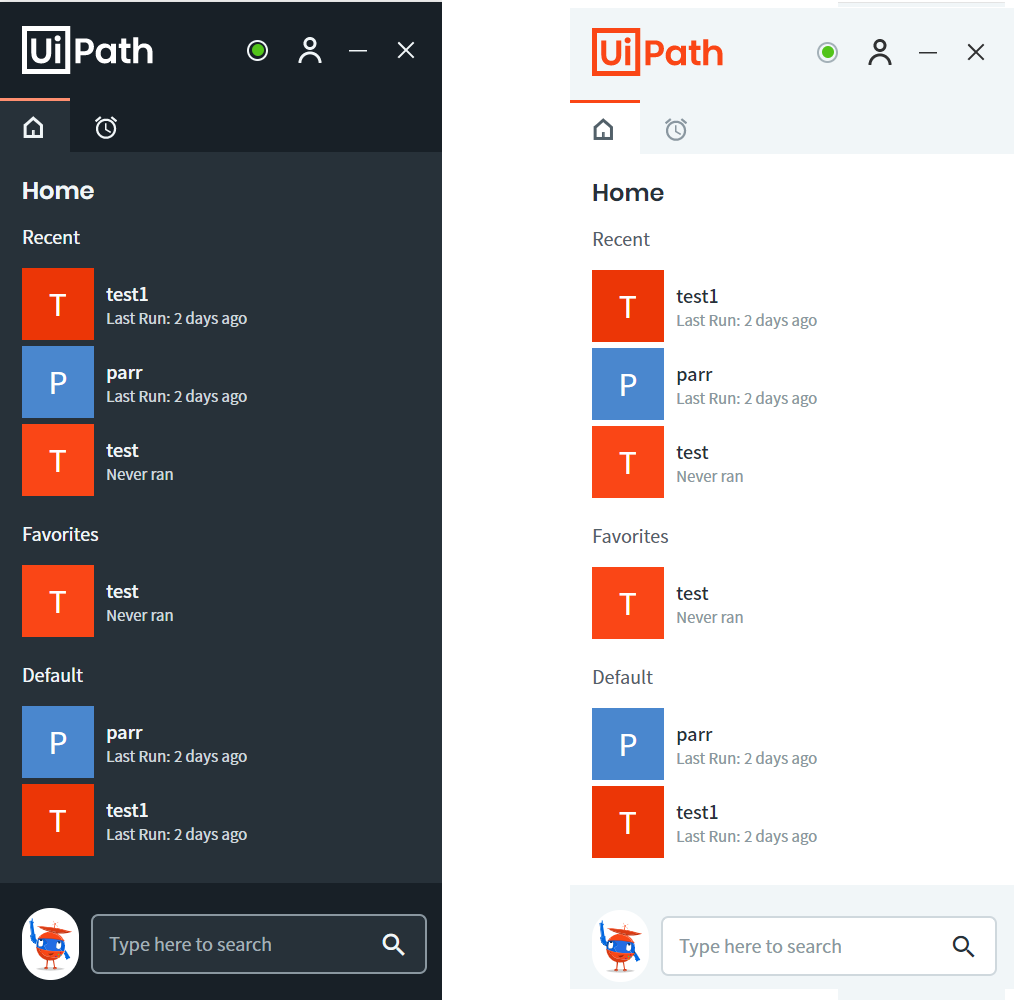Click test T icon under Recent, light window
Screen dimensions: 1018x1000
628,462
